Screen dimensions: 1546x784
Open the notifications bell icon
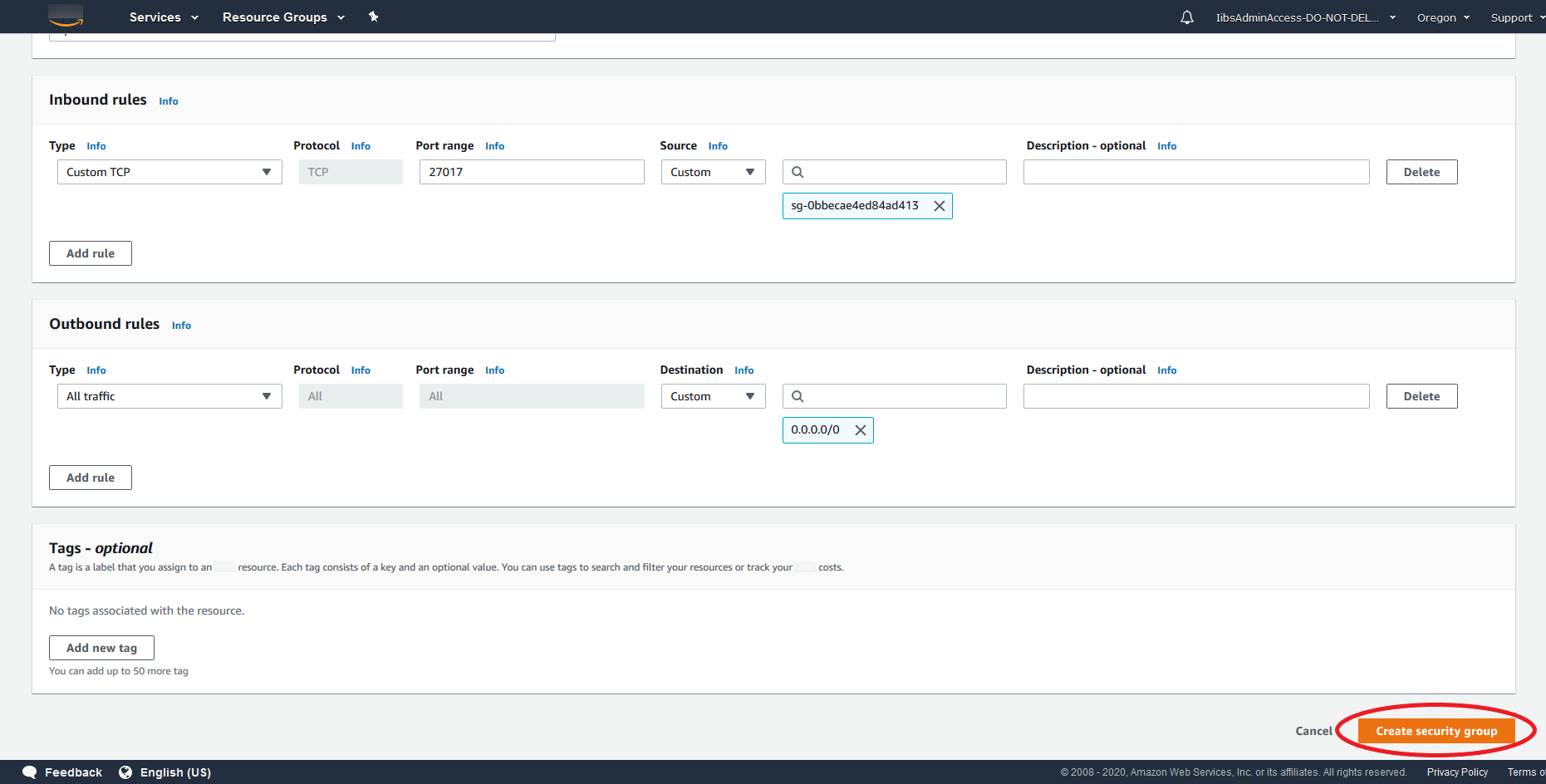point(1187,17)
